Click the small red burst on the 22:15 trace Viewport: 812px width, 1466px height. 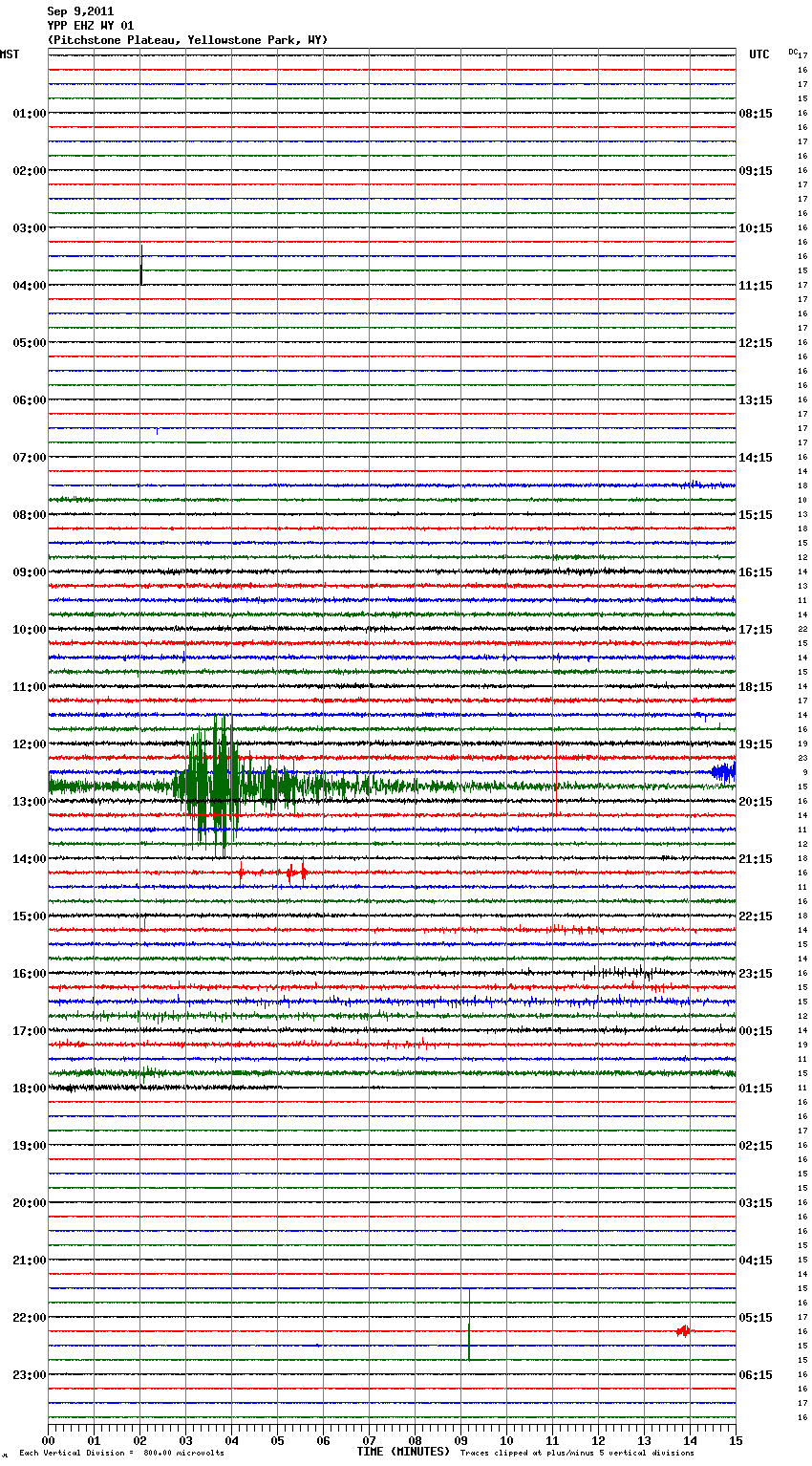pyautogui.click(x=682, y=1330)
